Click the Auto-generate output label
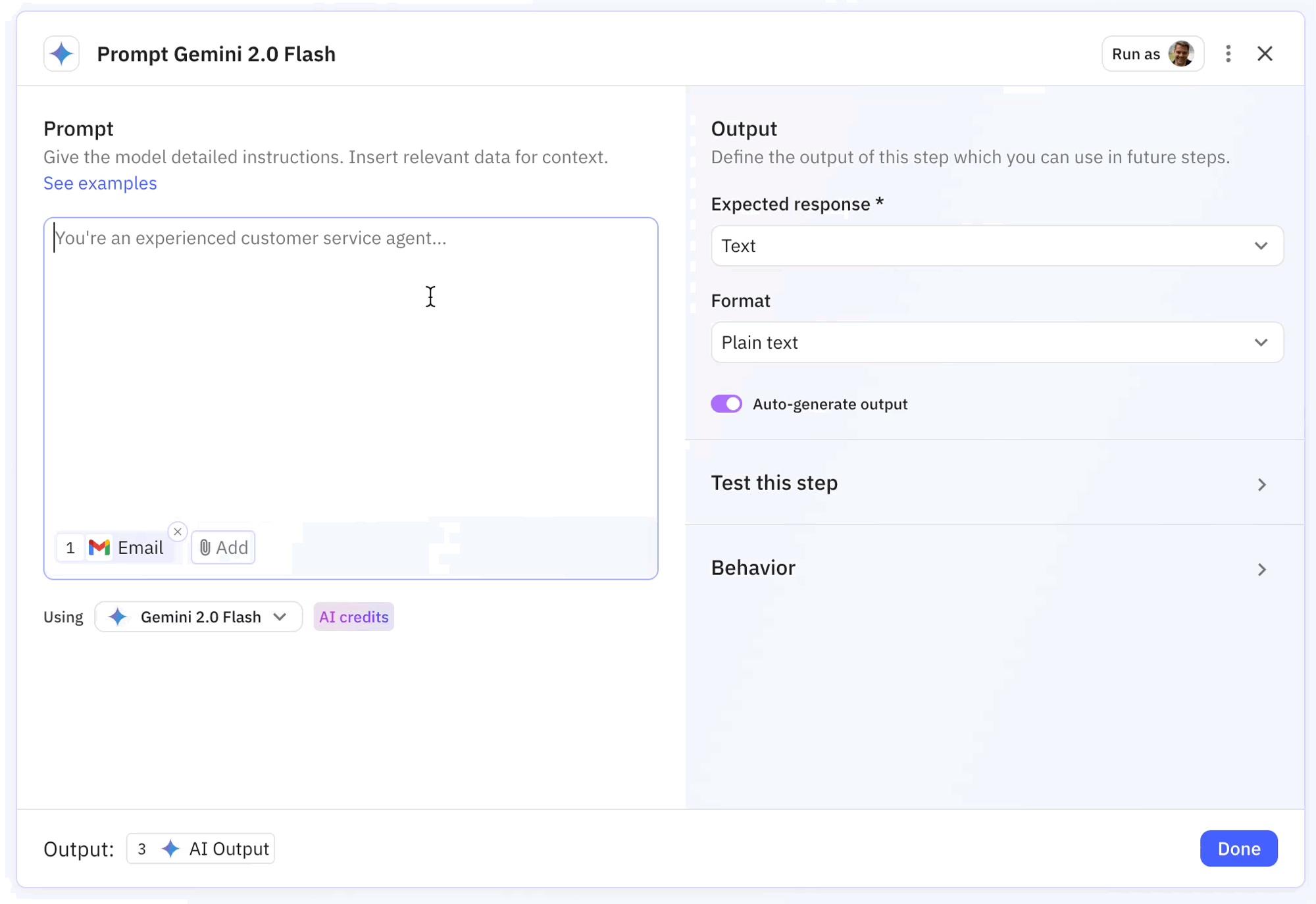Screen dimensions: 1316x904 point(830,404)
